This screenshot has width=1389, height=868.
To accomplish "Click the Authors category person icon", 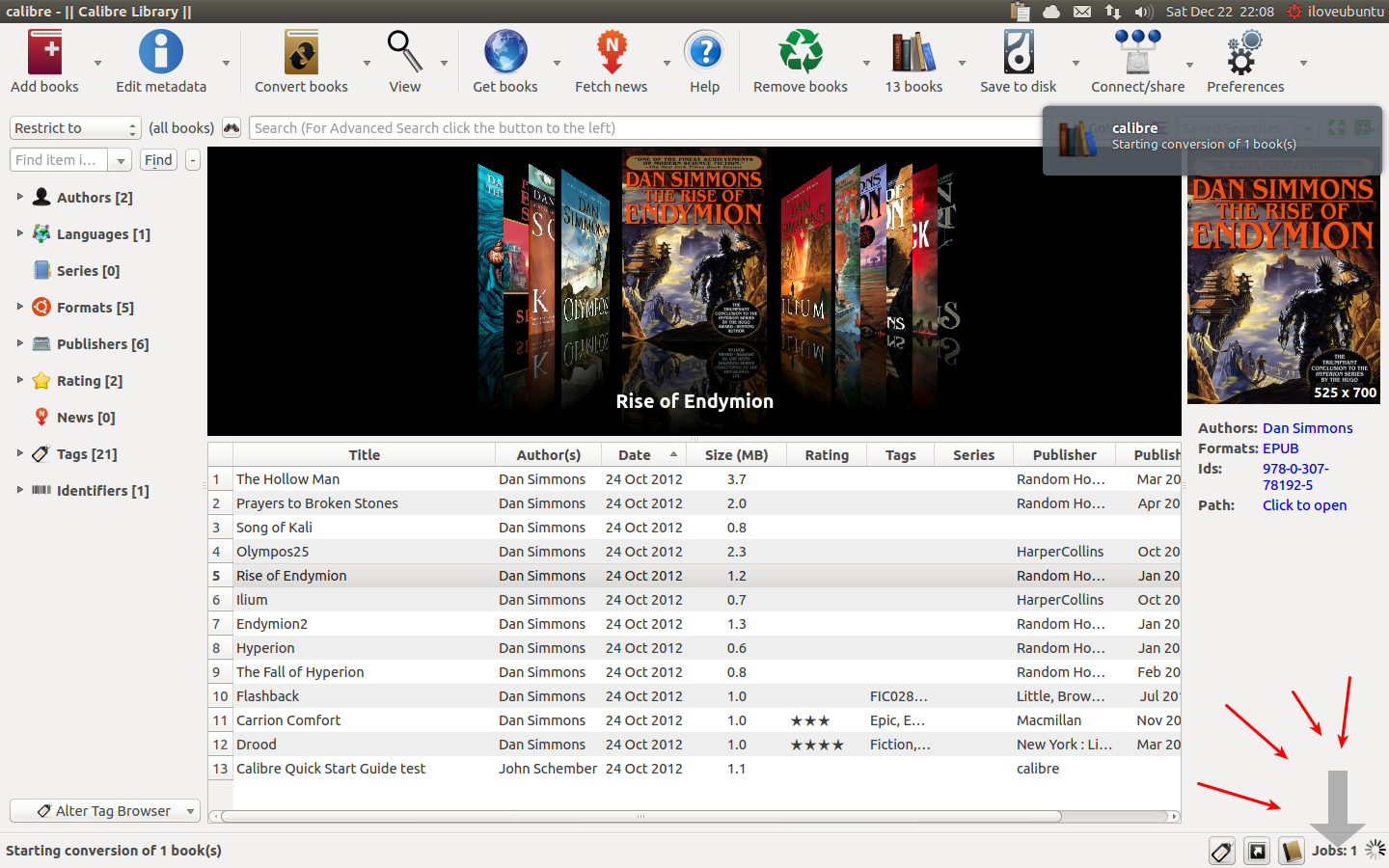I will pyautogui.click(x=41, y=197).
